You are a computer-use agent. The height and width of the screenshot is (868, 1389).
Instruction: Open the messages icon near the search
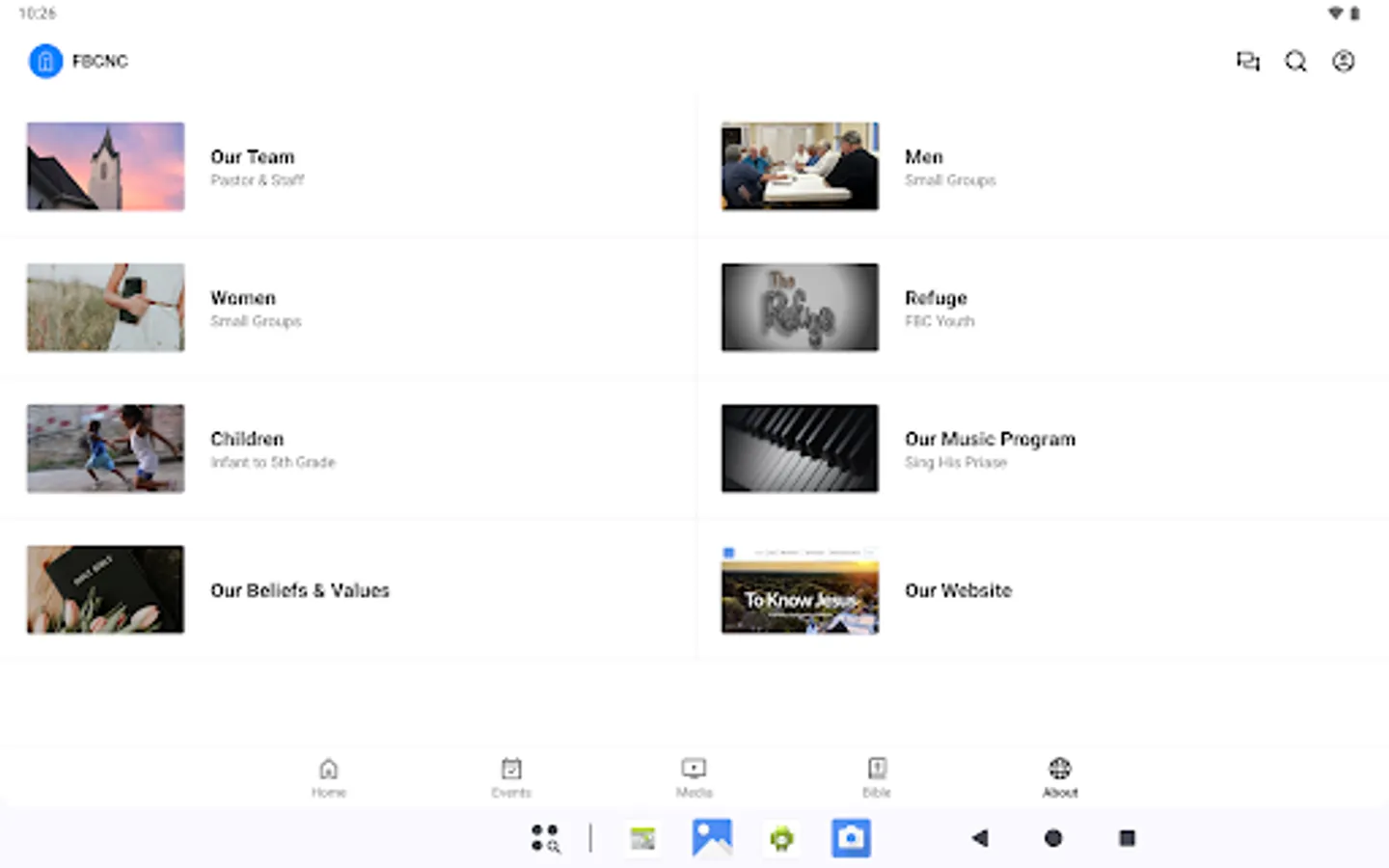[x=1248, y=61]
